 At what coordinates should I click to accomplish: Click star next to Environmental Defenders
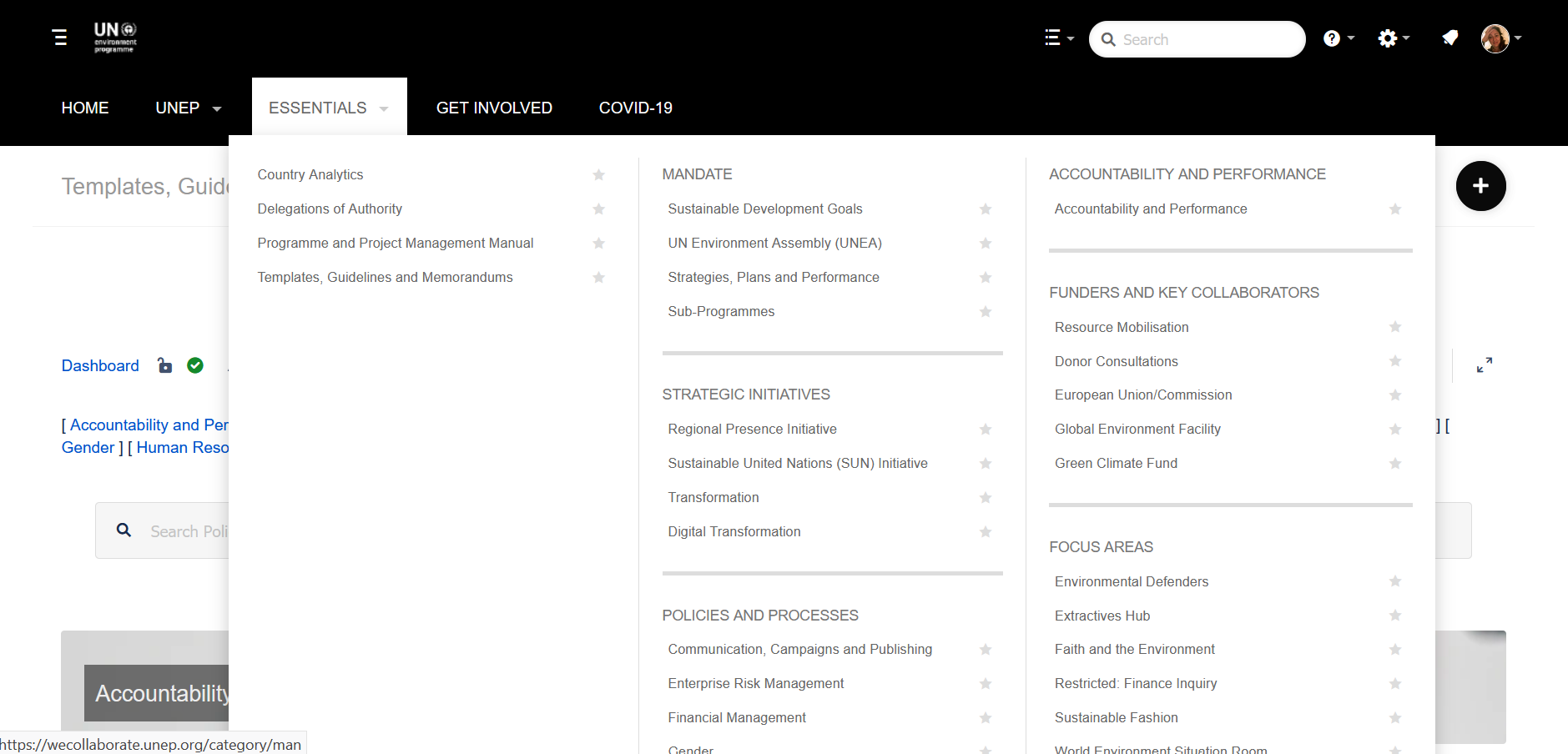pyautogui.click(x=1395, y=581)
